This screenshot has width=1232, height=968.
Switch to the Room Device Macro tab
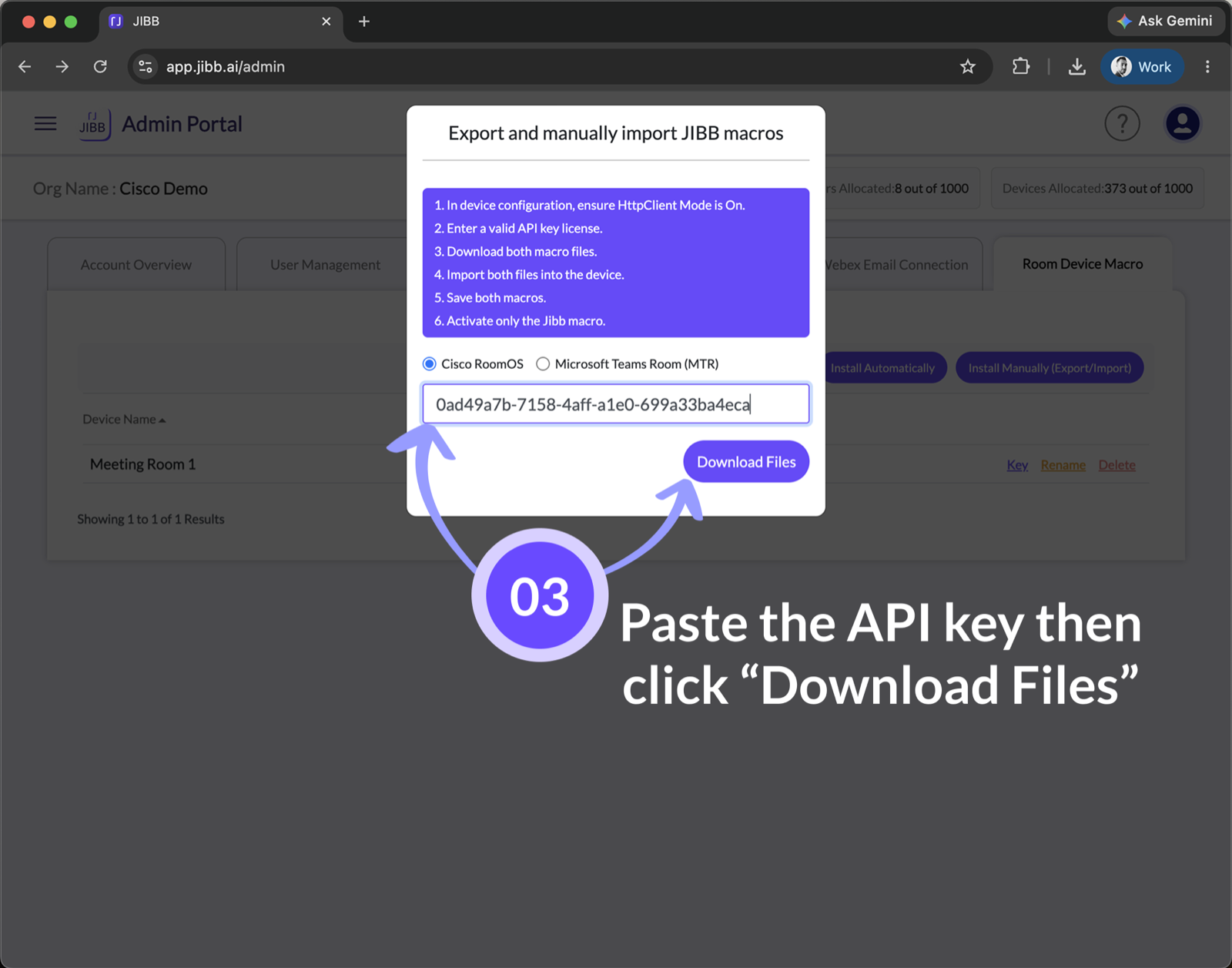click(x=1083, y=263)
